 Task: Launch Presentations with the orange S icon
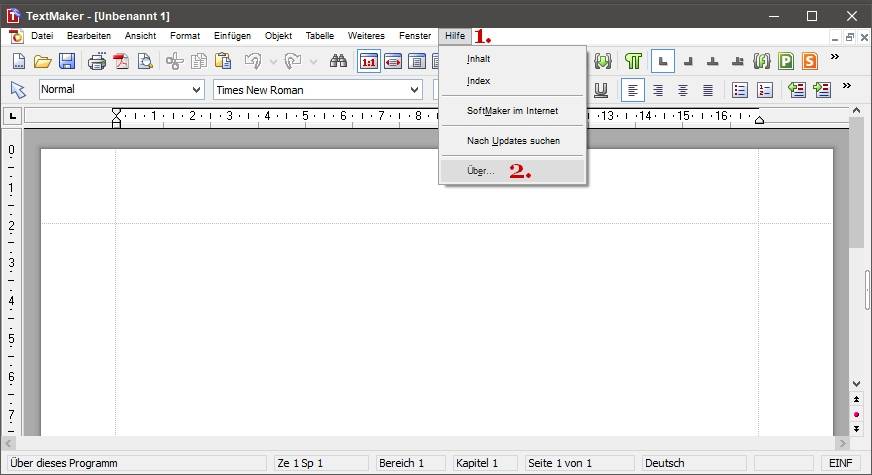coord(810,61)
